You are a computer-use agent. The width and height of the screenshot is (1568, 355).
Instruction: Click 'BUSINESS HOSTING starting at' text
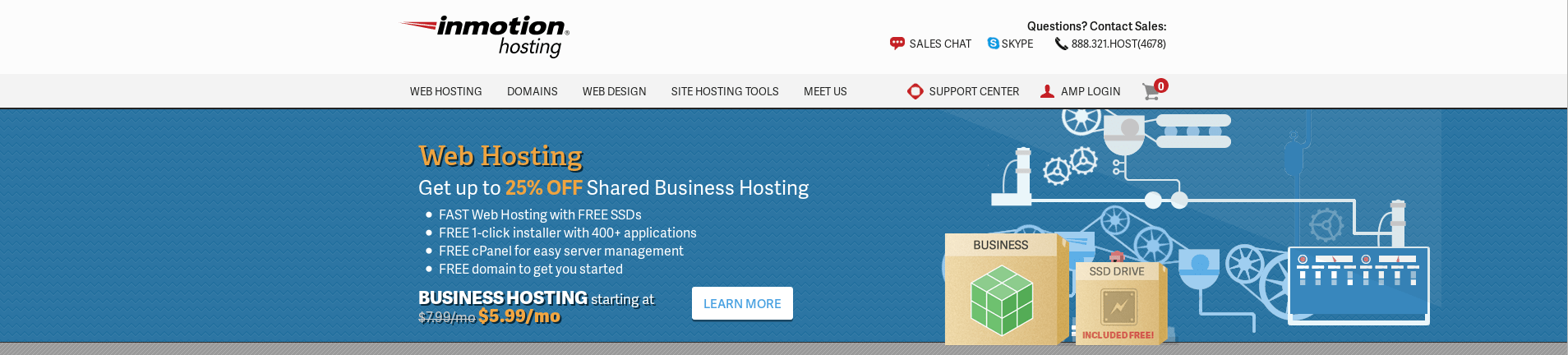click(536, 298)
